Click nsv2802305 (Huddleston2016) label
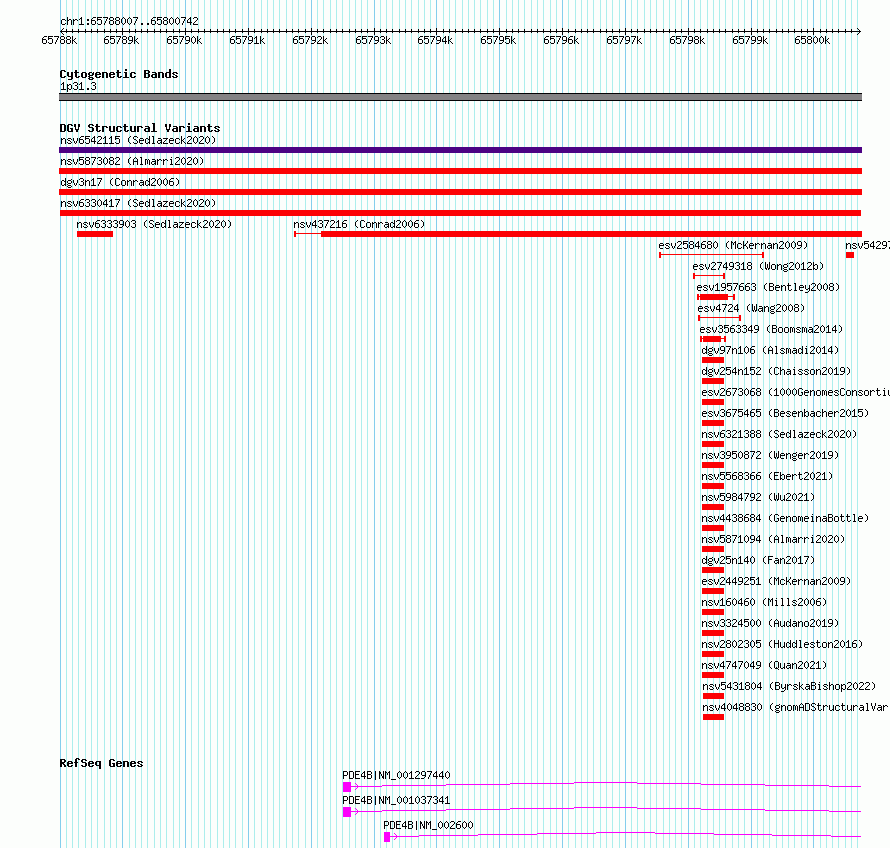The image size is (890, 848). coord(782,644)
